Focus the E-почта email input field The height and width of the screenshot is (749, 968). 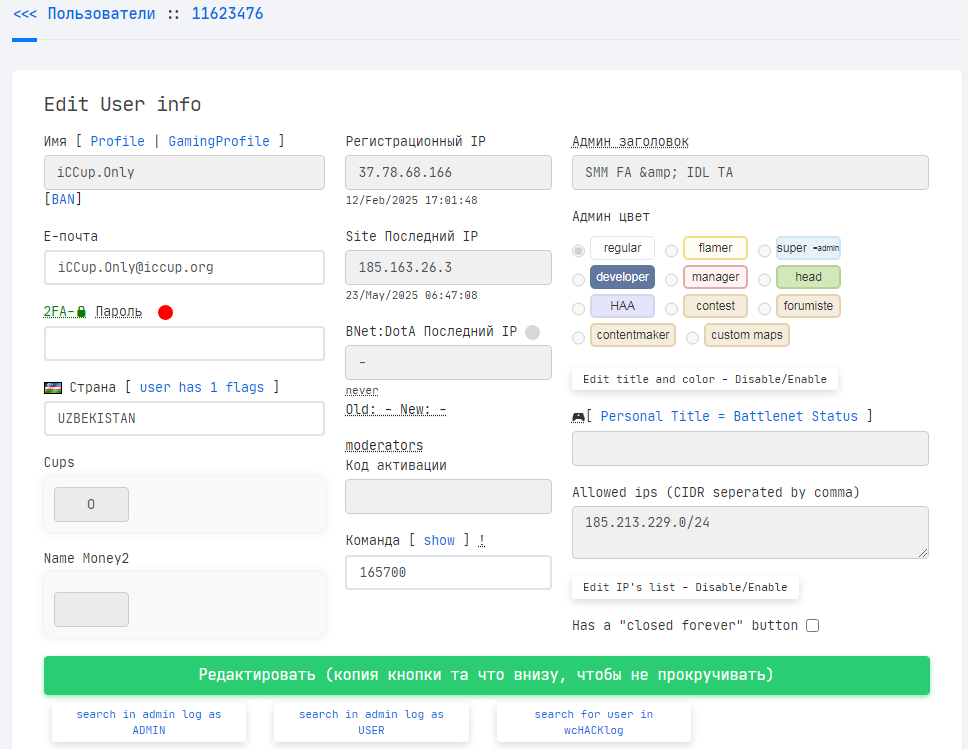[184, 267]
